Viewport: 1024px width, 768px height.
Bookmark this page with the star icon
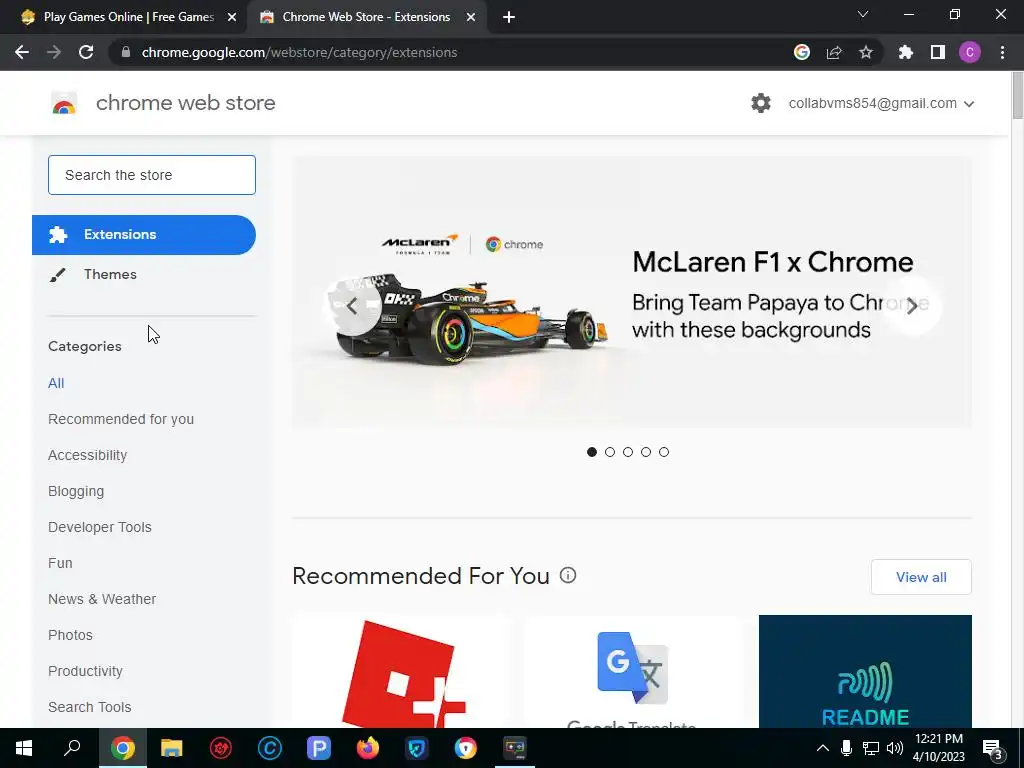point(866,52)
